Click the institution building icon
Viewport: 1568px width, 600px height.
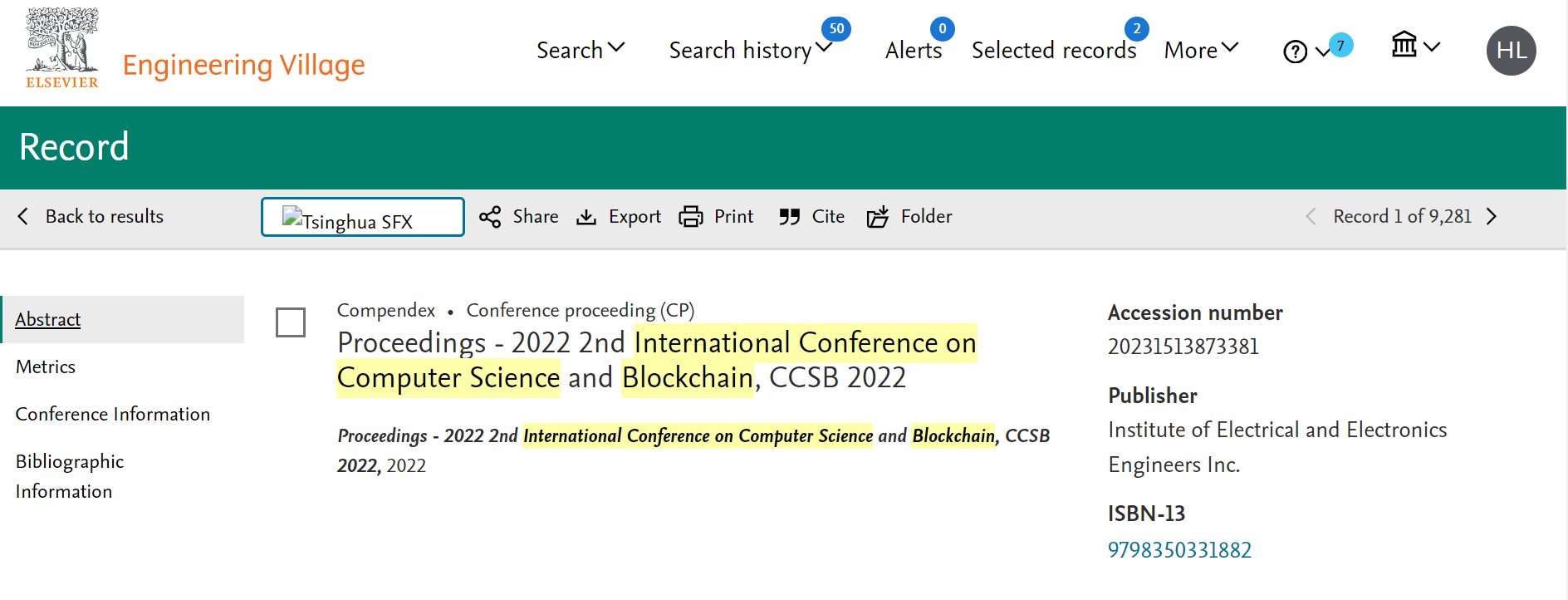pyautogui.click(x=1404, y=45)
